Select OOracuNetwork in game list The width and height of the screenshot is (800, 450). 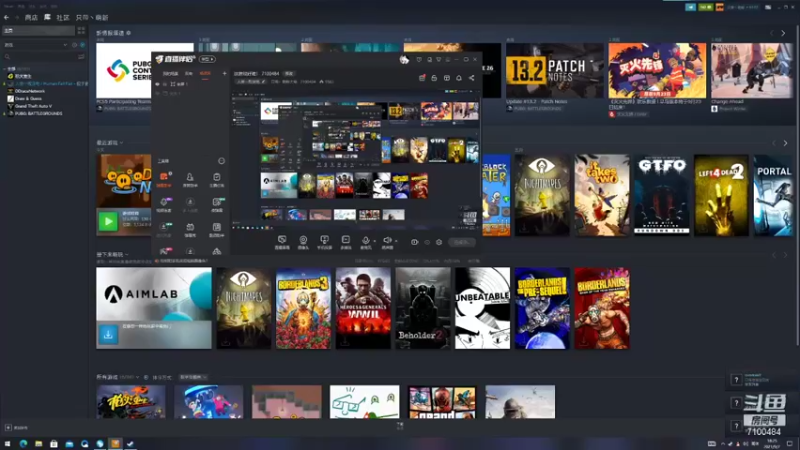pos(30,91)
